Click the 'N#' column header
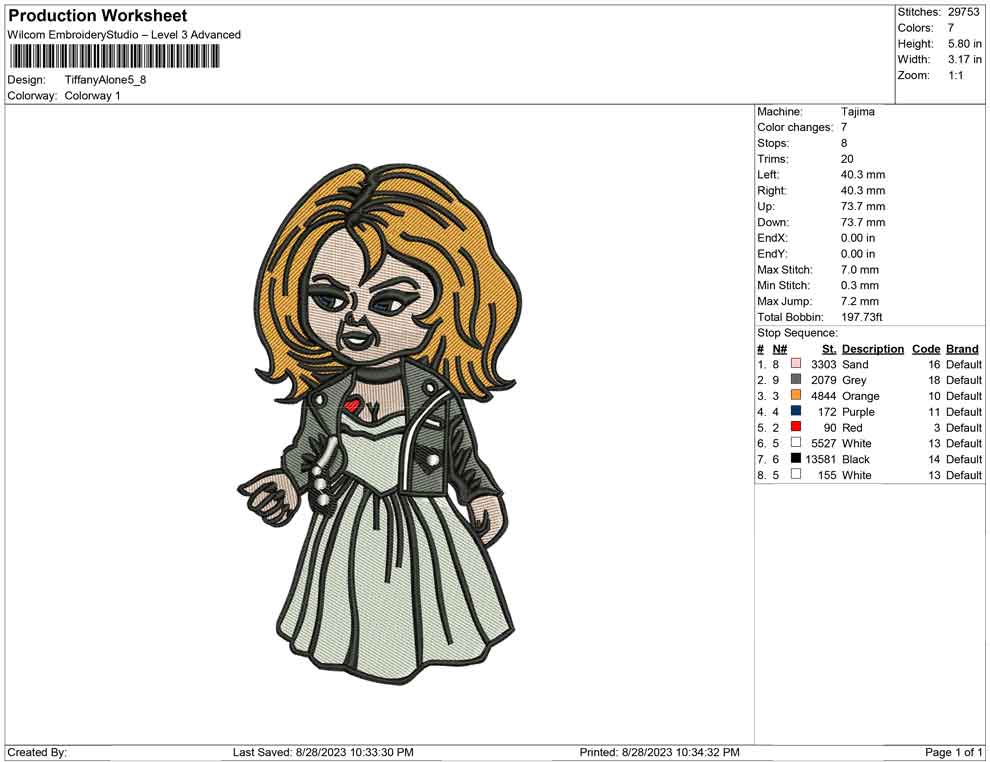990x762 pixels. pyautogui.click(x=780, y=349)
